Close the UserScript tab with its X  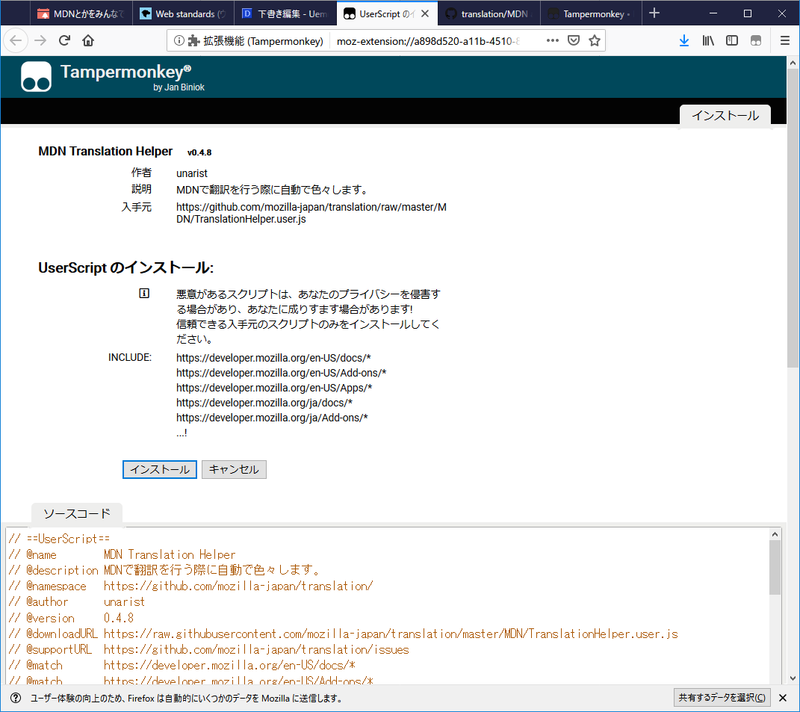pos(425,14)
